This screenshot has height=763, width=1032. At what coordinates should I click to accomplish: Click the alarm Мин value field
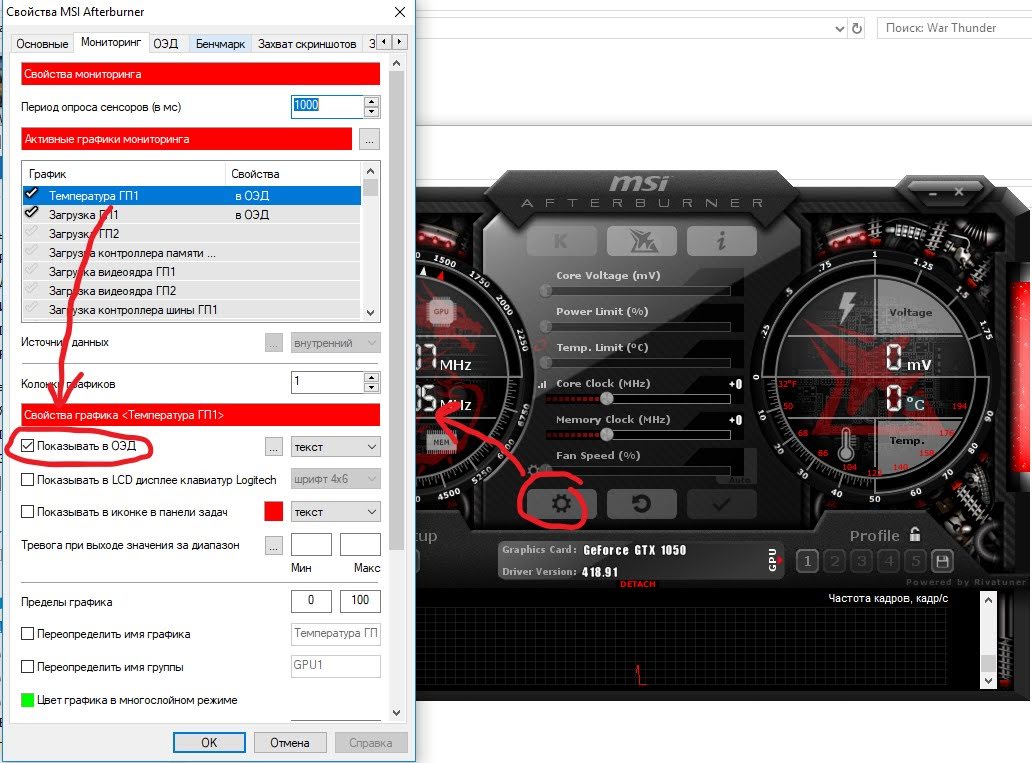tap(311, 545)
